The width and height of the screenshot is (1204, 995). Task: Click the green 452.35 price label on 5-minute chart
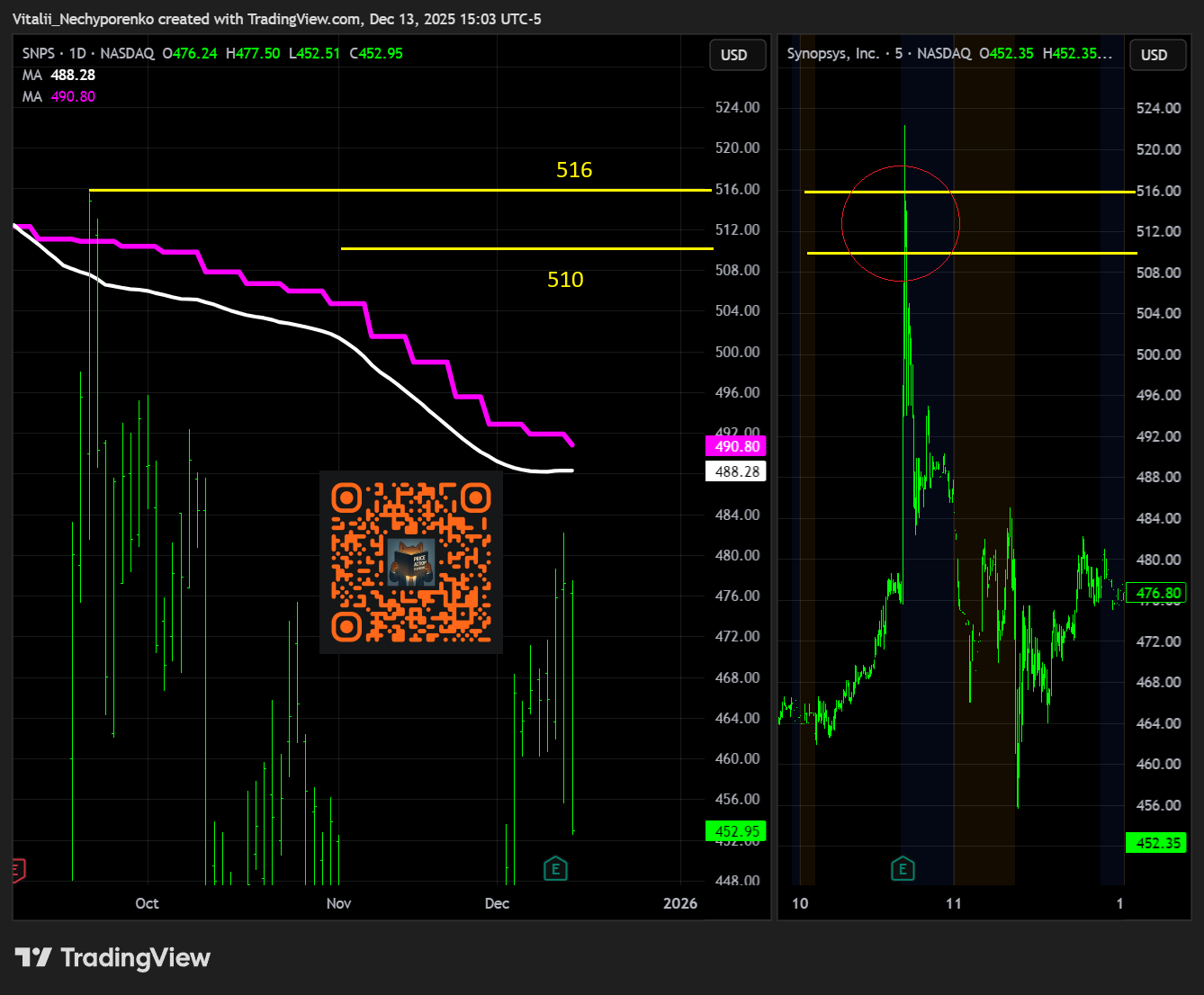pyautogui.click(x=1157, y=843)
